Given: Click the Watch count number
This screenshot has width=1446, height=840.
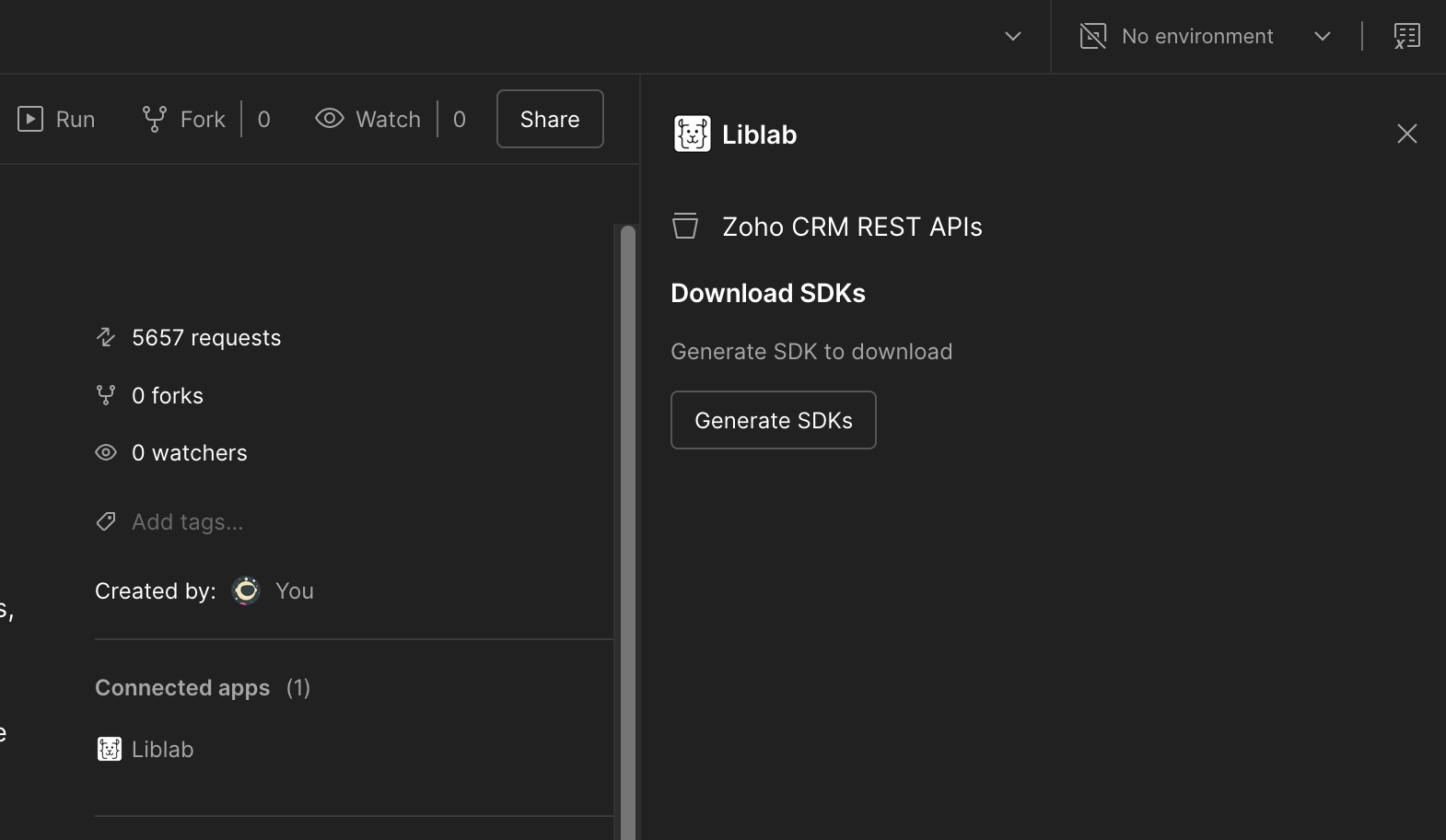Looking at the screenshot, I should [x=460, y=119].
